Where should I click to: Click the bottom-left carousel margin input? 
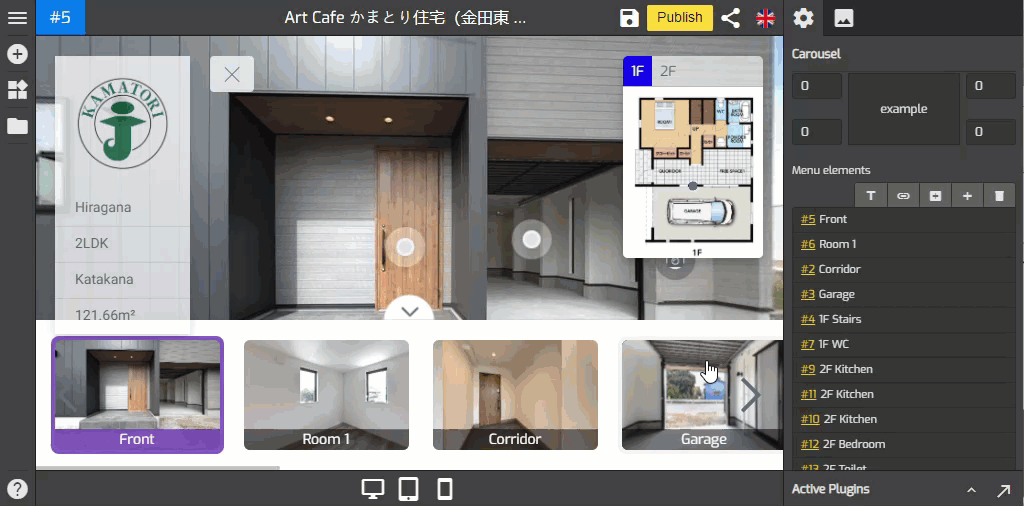[817, 132]
